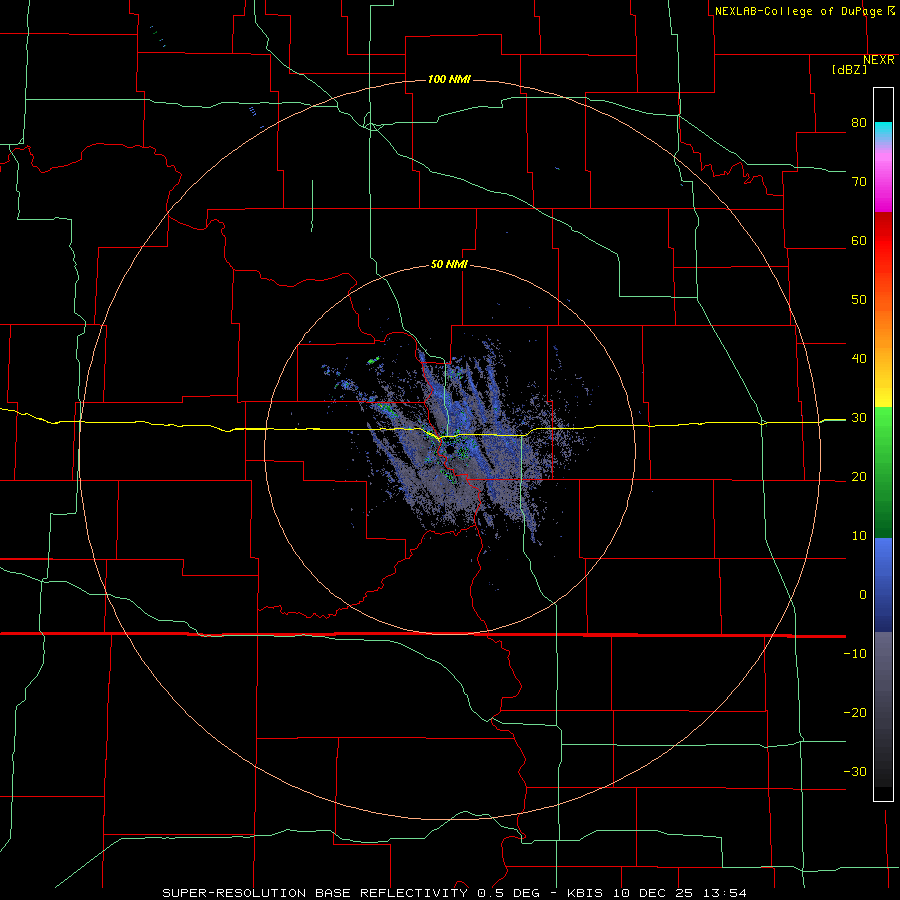This screenshot has width=900, height=900.
Task: Click the 60 value on the dBZ scale
Action: click(859, 240)
